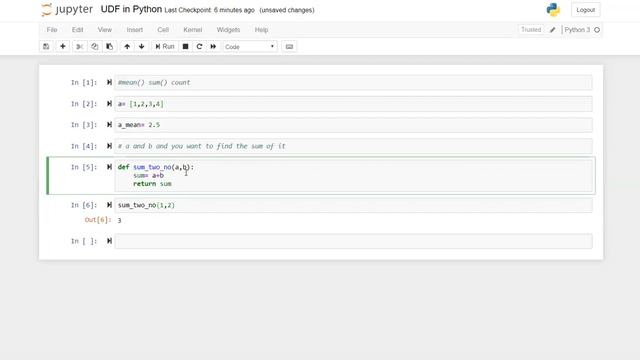Viewport: 640px width, 360px height.
Task: Click the Out[6] output value 3
Action: [x=120, y=220]
